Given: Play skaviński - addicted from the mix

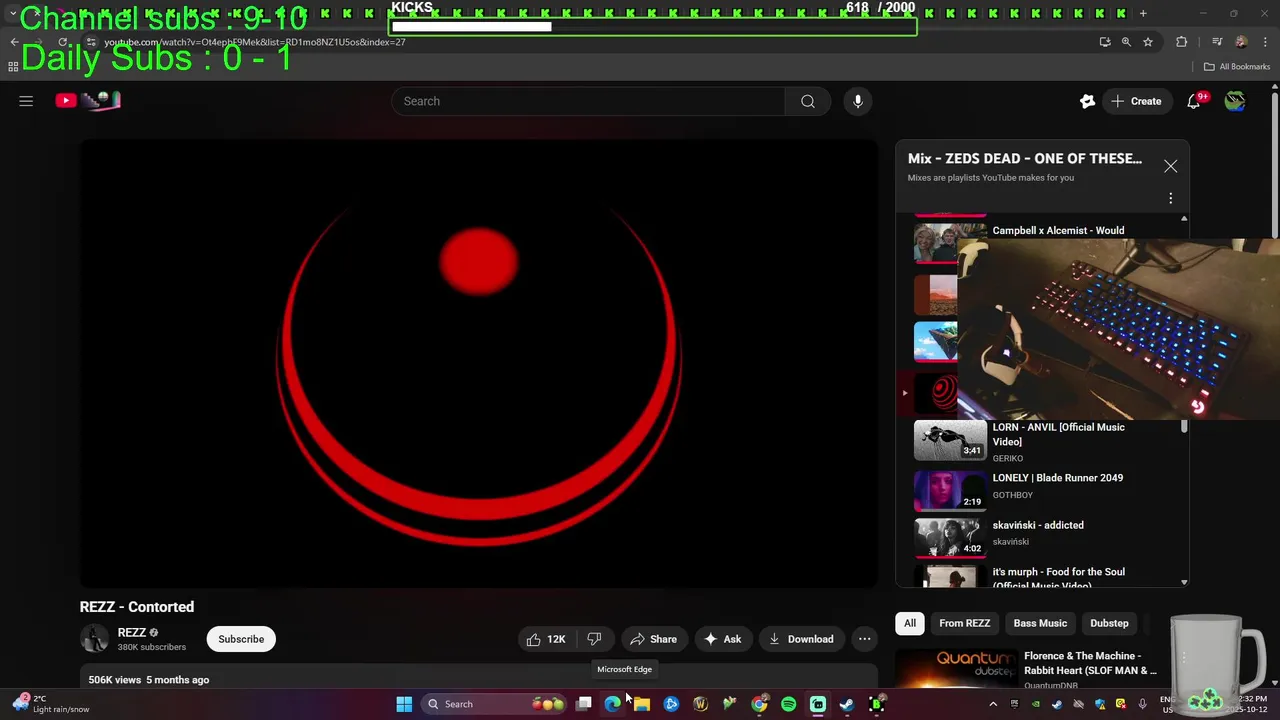Looking at the screenshot, I should [x=1038, y=525].
